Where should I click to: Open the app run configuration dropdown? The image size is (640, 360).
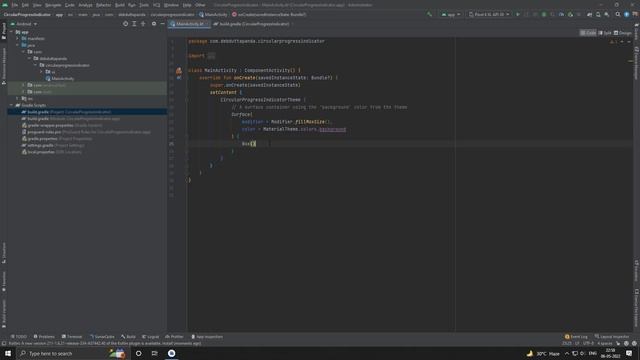click(451, 14)
